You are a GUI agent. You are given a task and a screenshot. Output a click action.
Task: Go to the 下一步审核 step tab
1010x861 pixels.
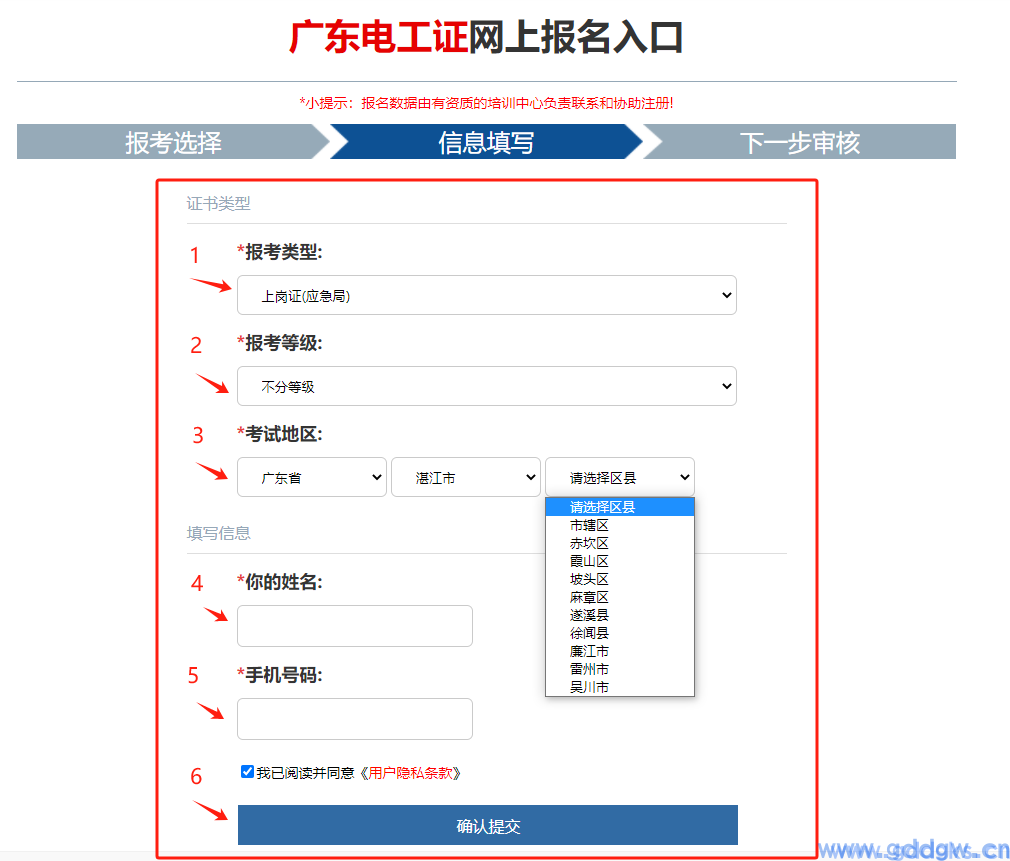point(799,142)
